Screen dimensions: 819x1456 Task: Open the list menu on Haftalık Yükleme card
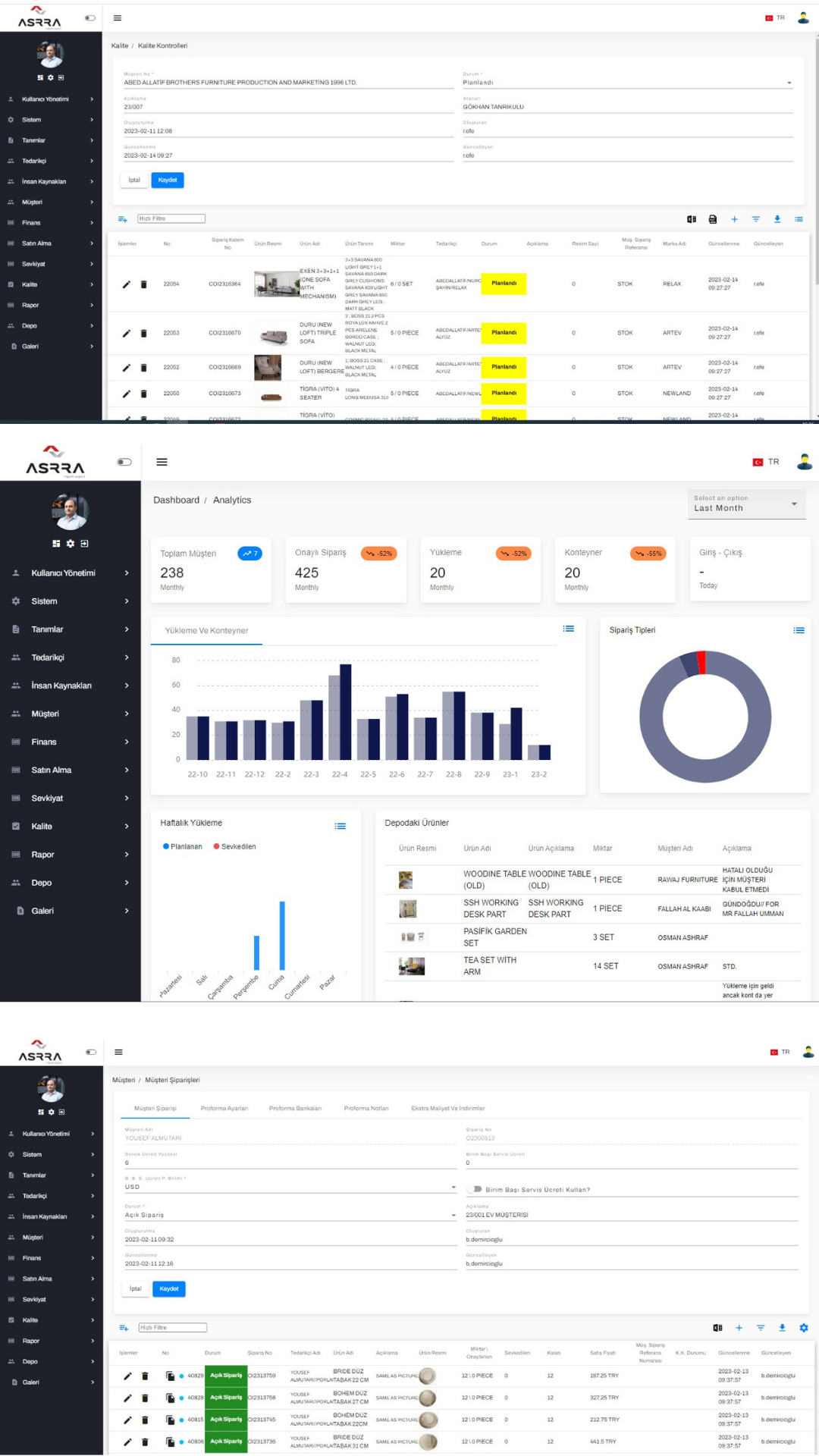pyautogui.click(x=340, y=826)
